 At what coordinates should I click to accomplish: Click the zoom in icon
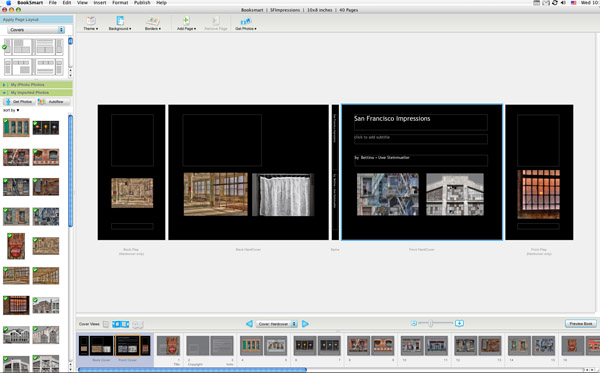click(459, 324)
